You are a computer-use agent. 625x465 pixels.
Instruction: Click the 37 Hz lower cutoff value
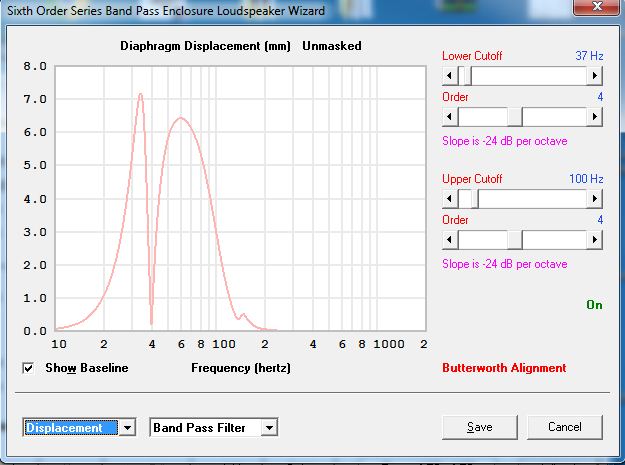pyautogui.click(x=589, y=56)
